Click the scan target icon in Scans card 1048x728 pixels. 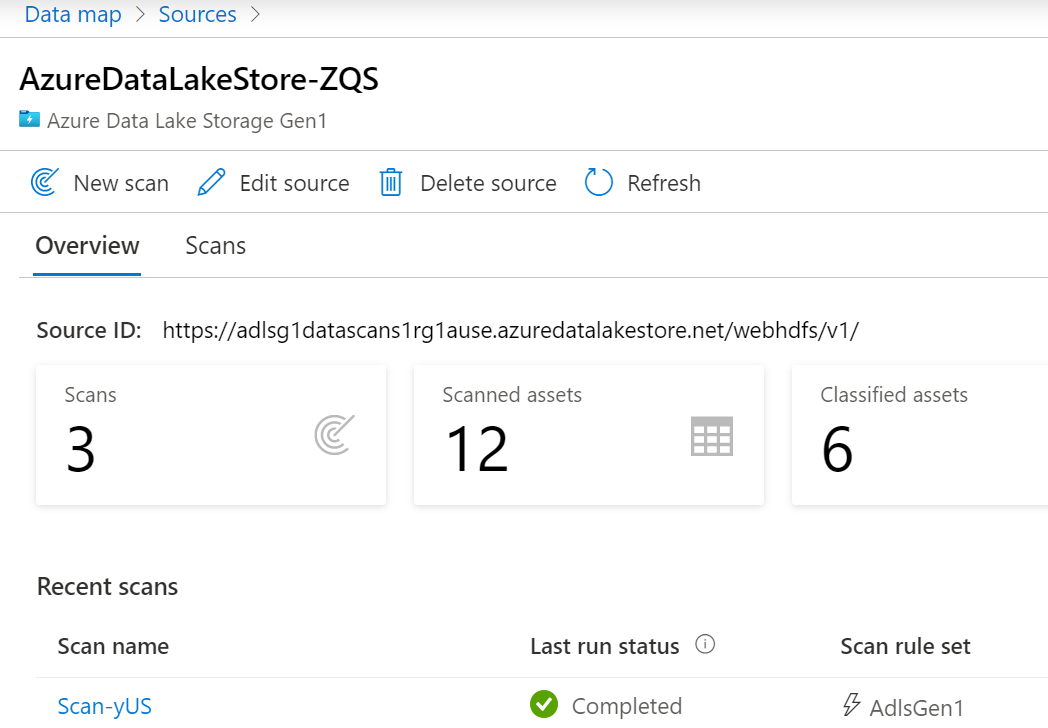click(x=334, y=436)
